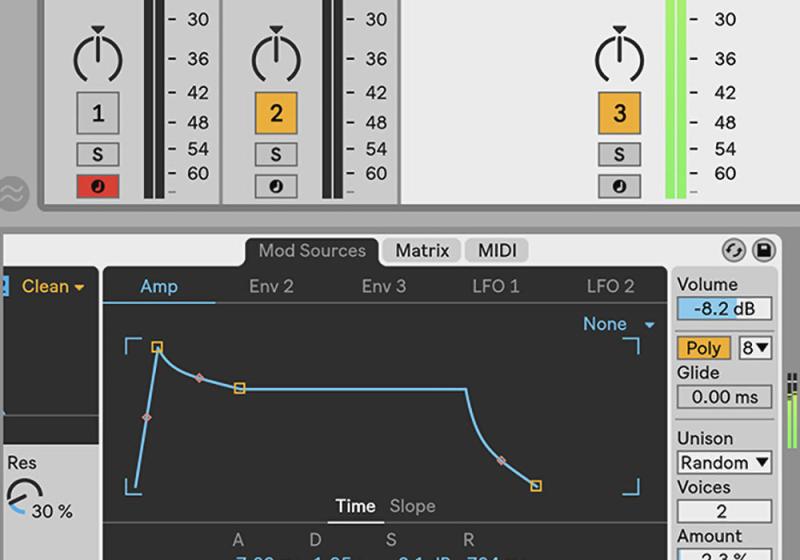Select the LFO 1 modulation tab
Image resolution: width=800 pixels, height=560 pixels.
(496, 286)
